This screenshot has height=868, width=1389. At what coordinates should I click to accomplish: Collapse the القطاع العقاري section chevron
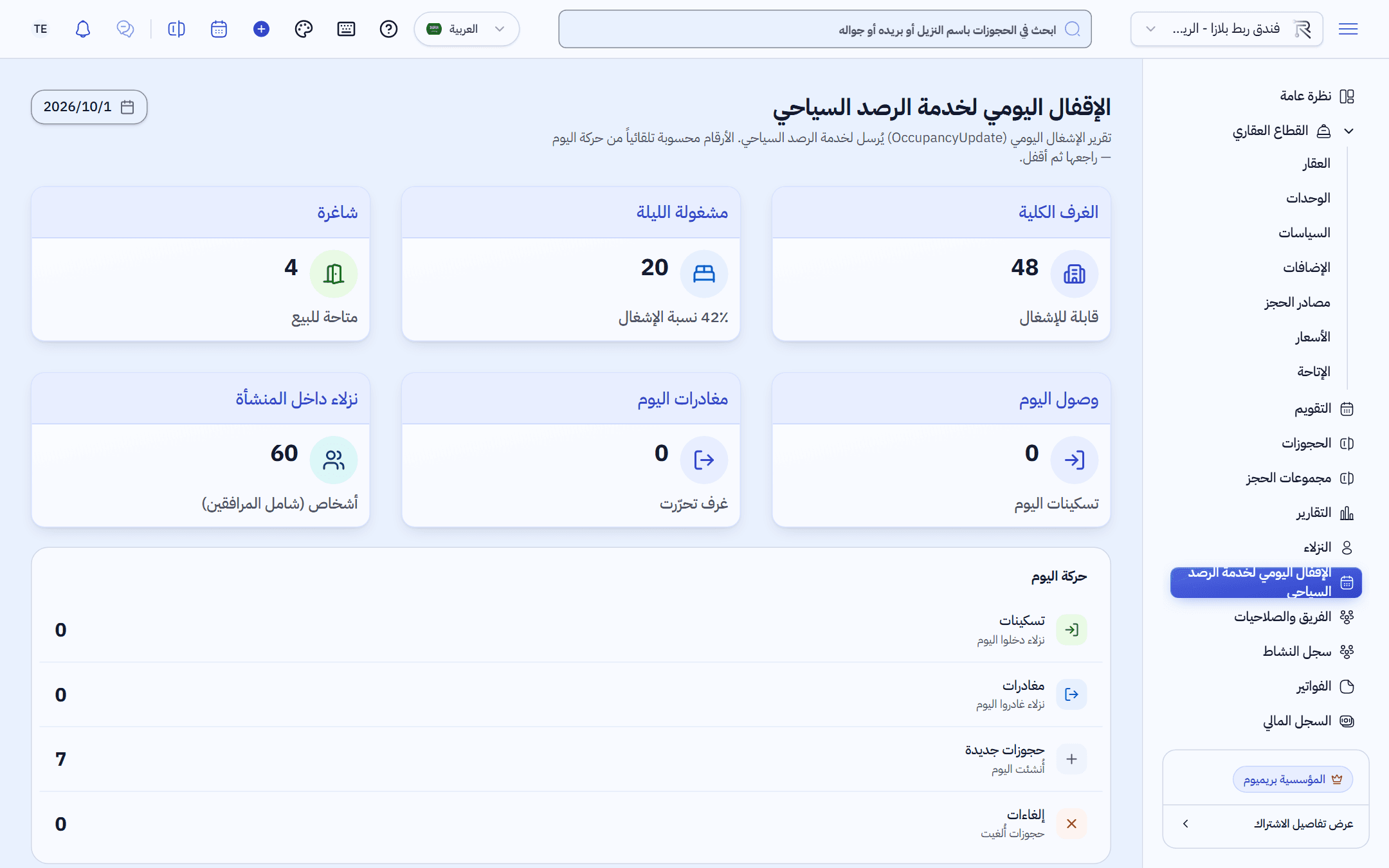[1348, 131]
